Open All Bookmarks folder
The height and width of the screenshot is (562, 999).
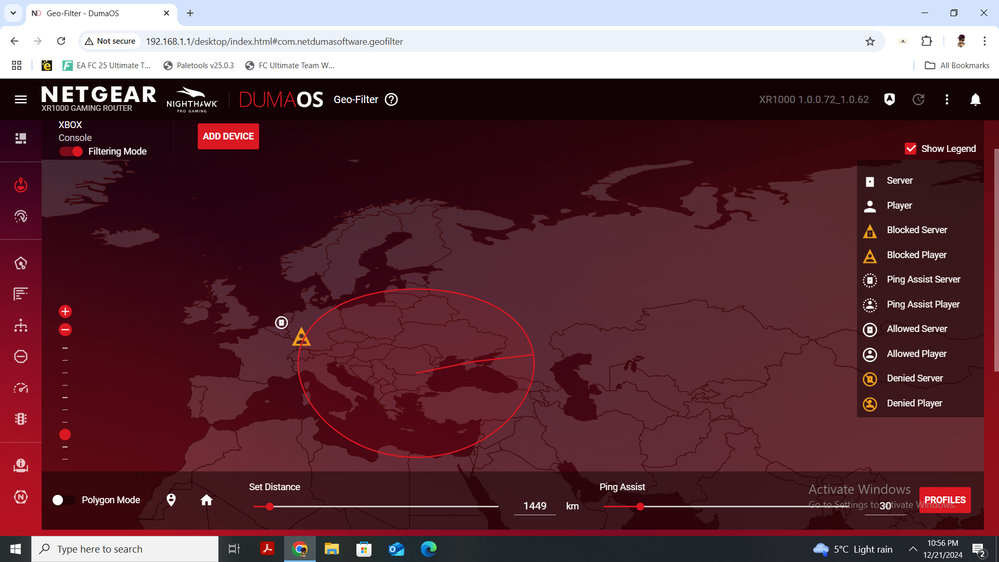[x=957, y=65]
